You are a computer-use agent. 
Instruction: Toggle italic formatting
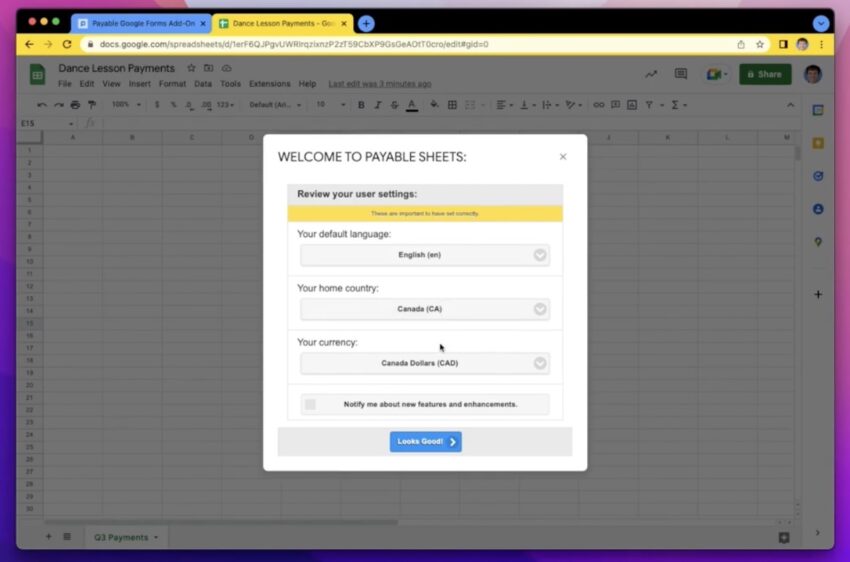pos(378,105)
